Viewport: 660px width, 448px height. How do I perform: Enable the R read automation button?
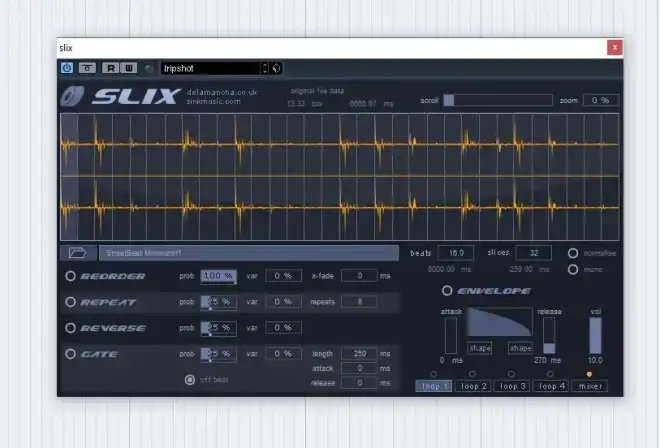111,68
